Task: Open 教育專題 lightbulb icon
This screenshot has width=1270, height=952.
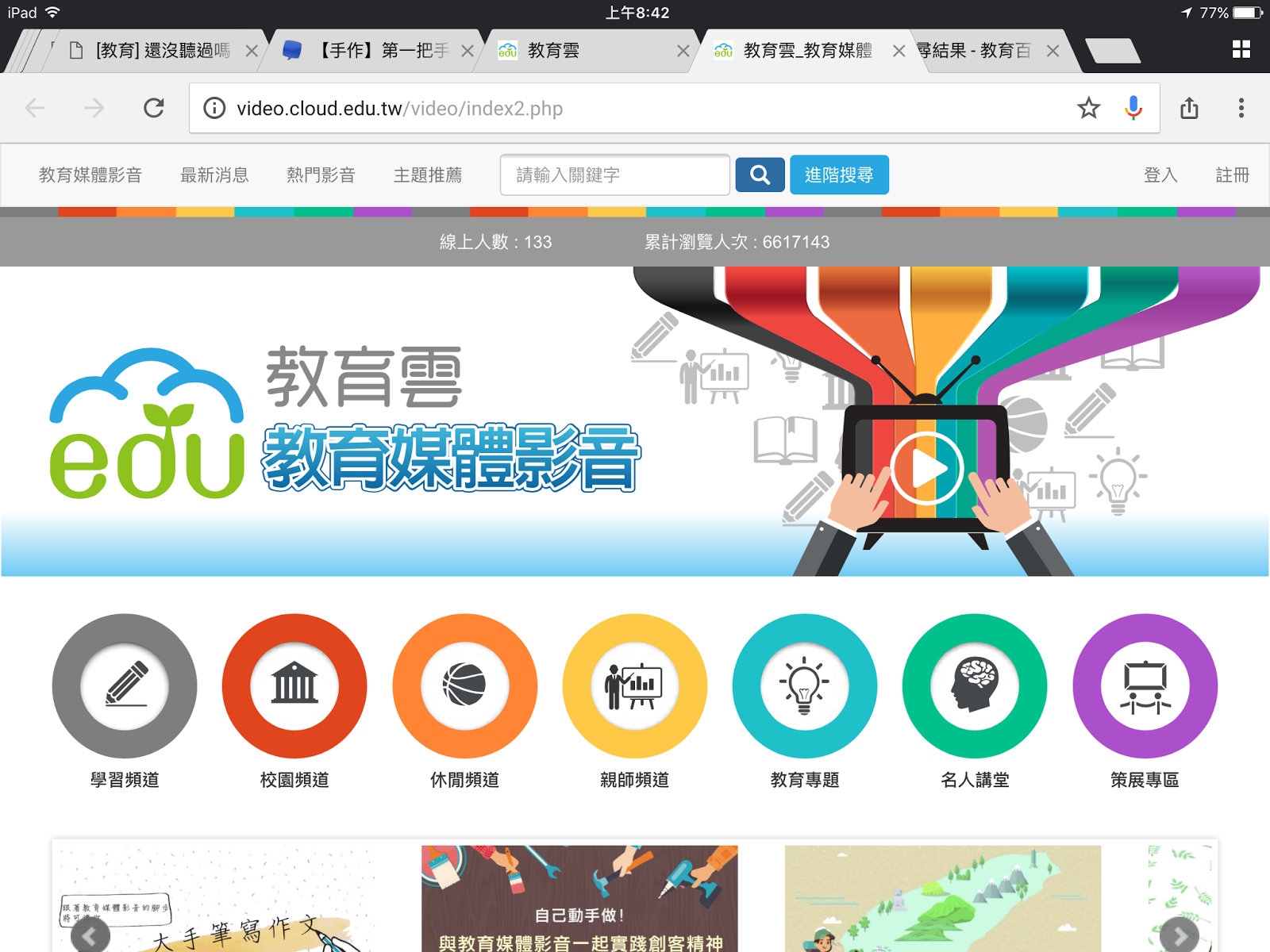Action: click(x=804, y=685)
